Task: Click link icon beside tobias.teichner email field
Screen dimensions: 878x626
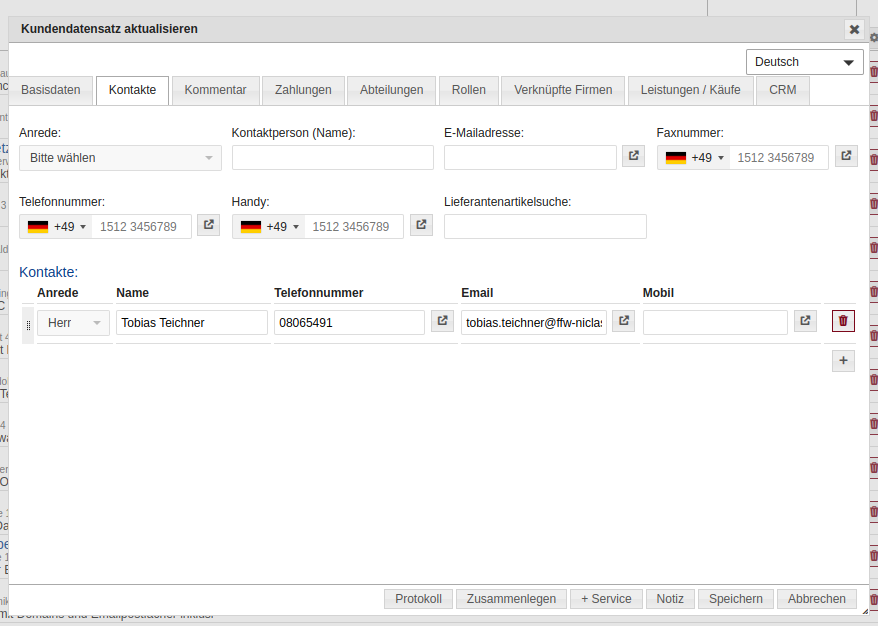Action: click(x=623, y=321)
